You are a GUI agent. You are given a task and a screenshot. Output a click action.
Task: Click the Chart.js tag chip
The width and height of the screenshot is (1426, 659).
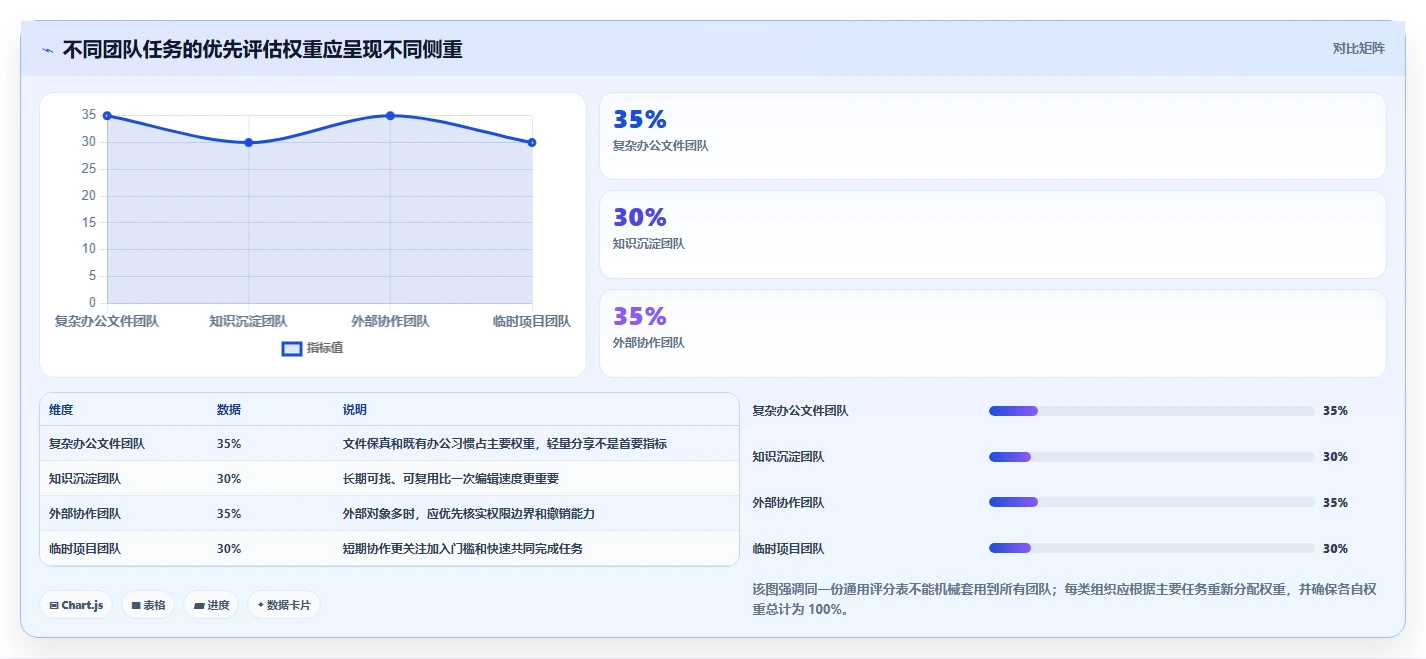coord(76,605)
